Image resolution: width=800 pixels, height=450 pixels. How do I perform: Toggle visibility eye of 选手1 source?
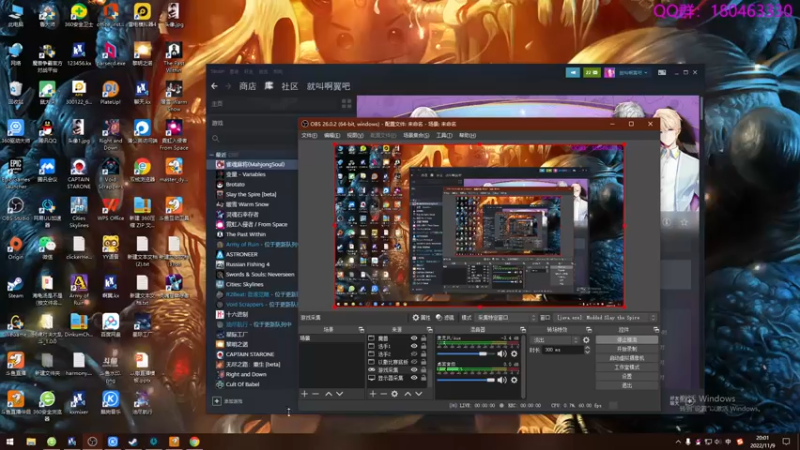click(414, 346)
